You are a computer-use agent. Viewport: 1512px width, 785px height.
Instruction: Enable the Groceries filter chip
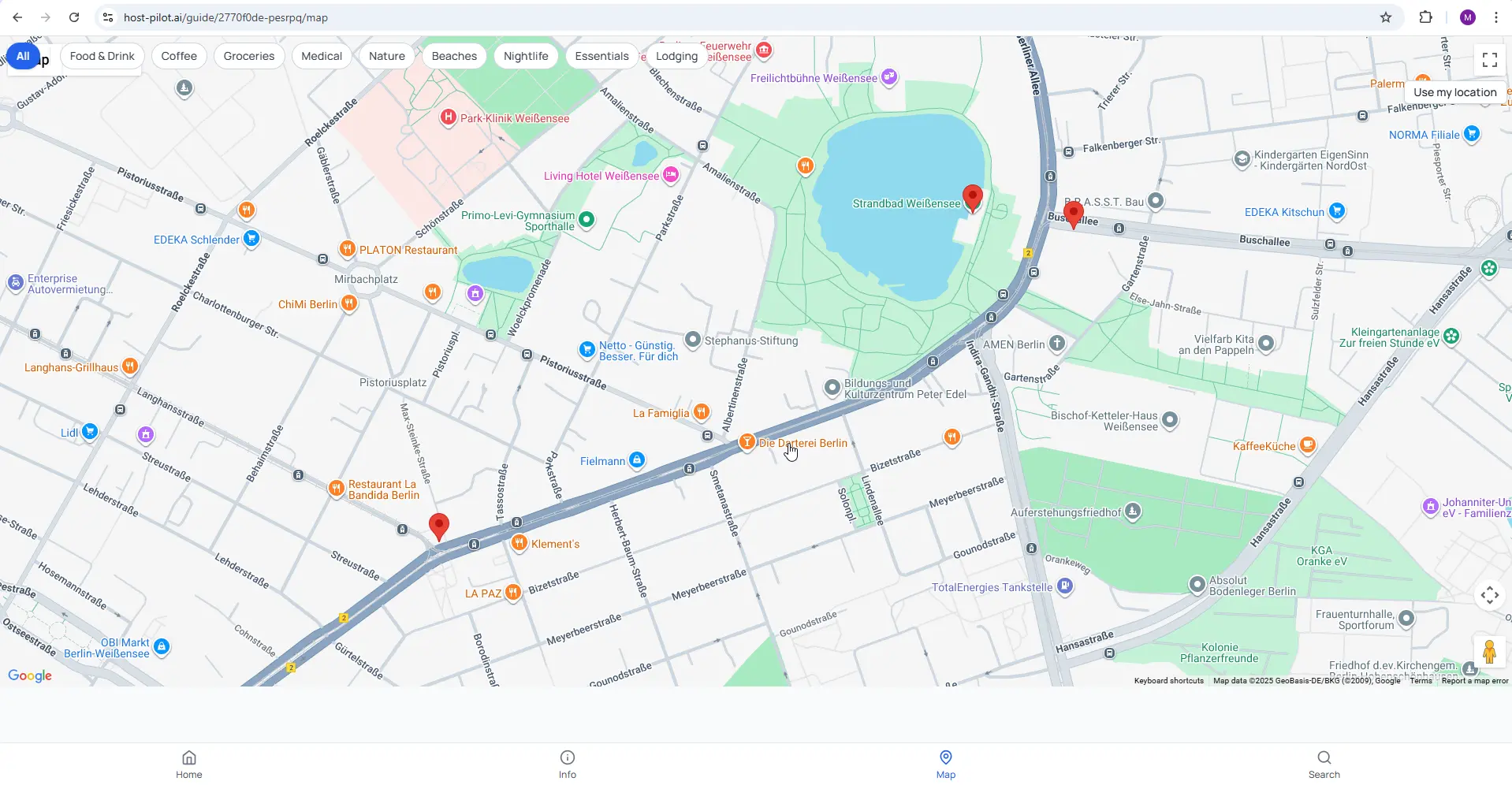pos(248,56)
